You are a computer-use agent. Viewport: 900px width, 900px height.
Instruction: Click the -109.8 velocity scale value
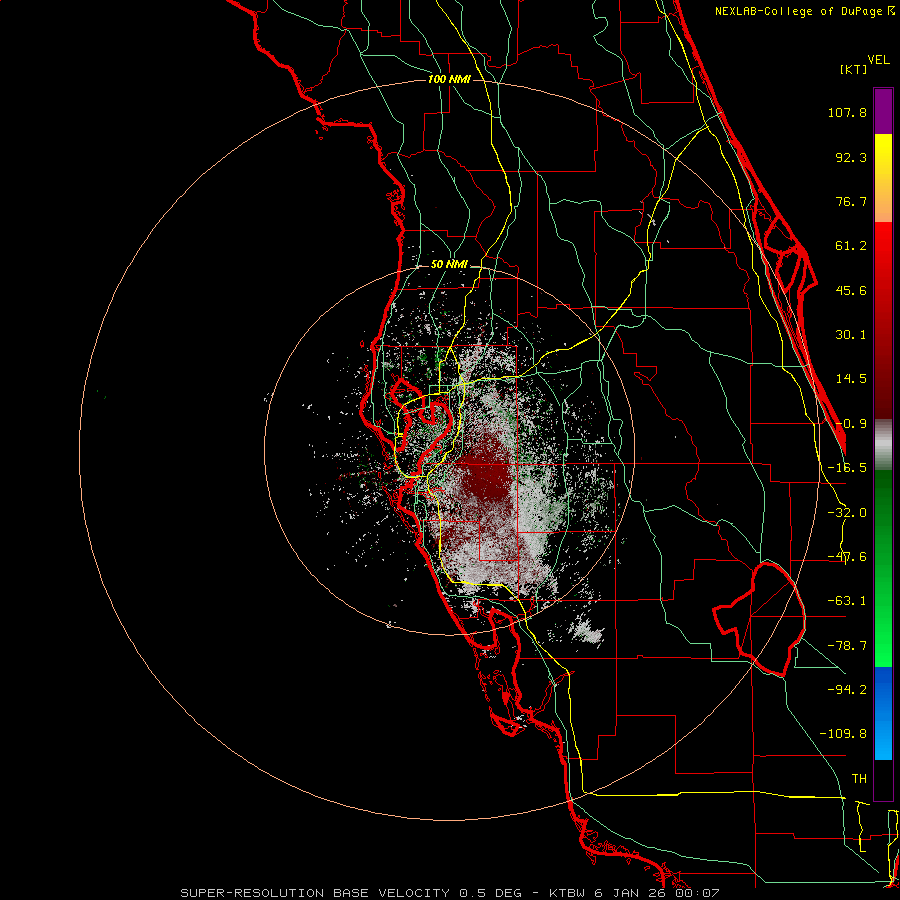pos(843,734)
